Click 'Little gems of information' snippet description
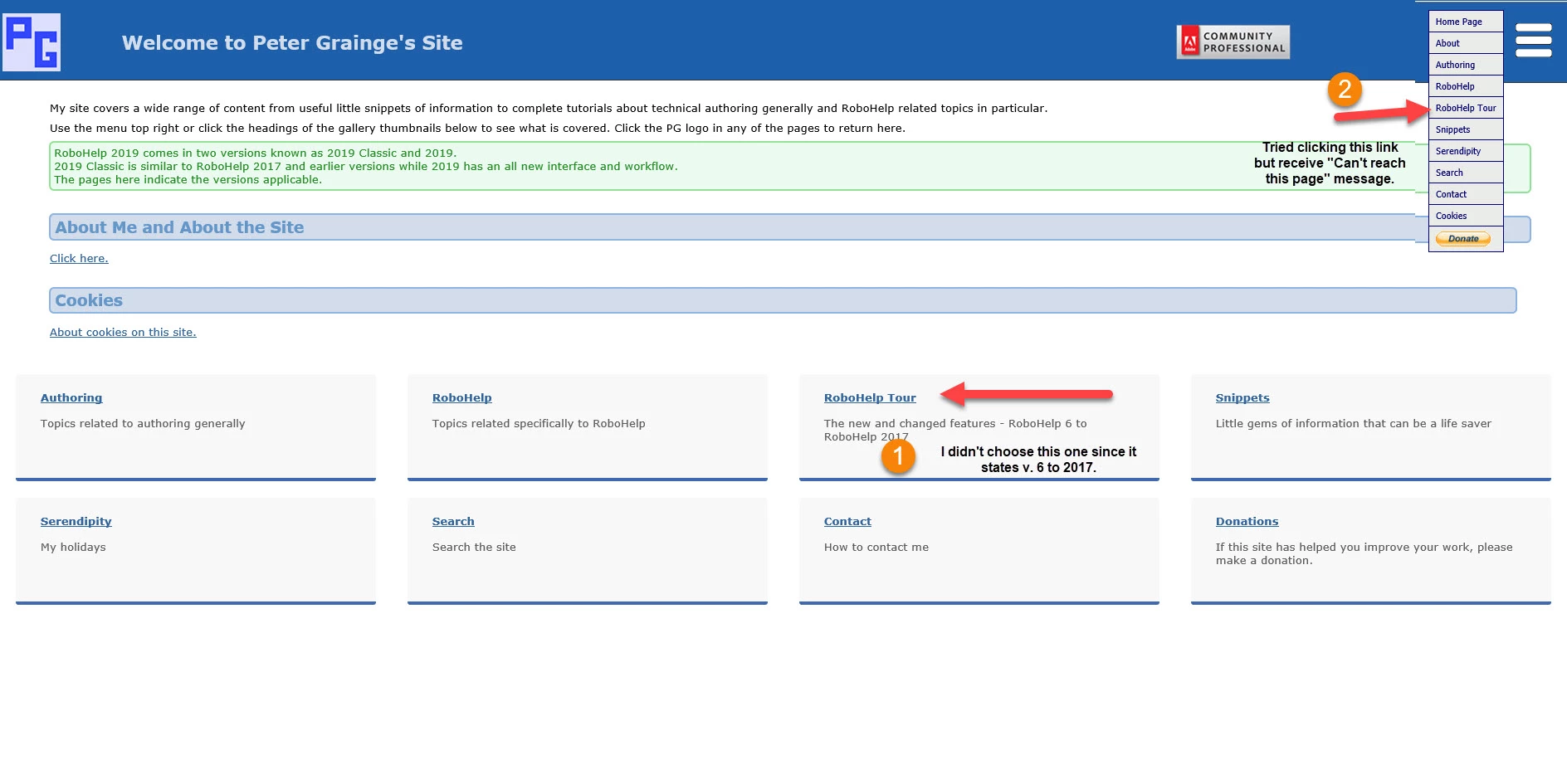This screenshot has height=784, width=1567. pyautogui.click(x=1354, y=423)
